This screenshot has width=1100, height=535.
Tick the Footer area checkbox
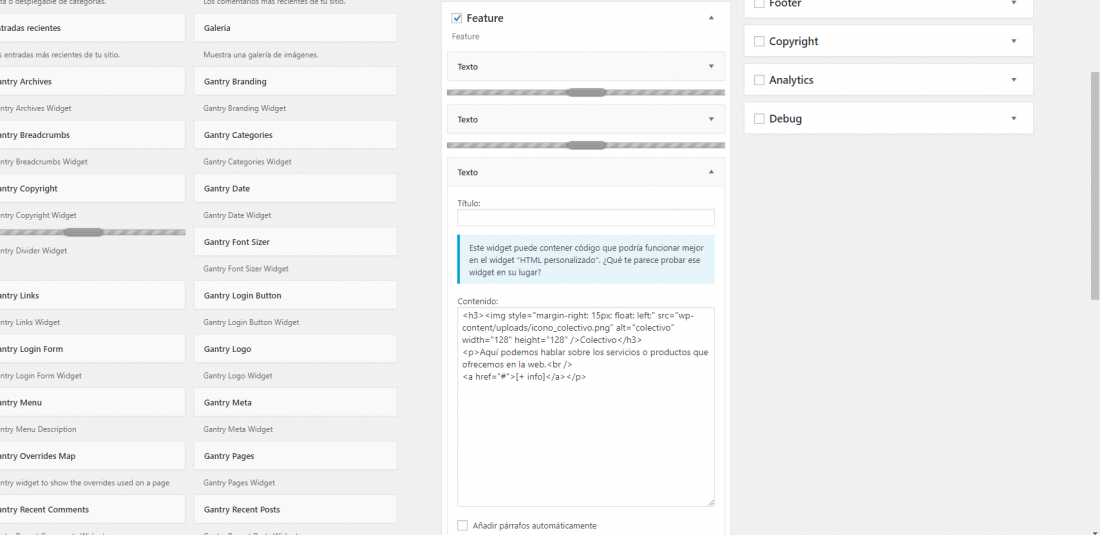[758, 4]
